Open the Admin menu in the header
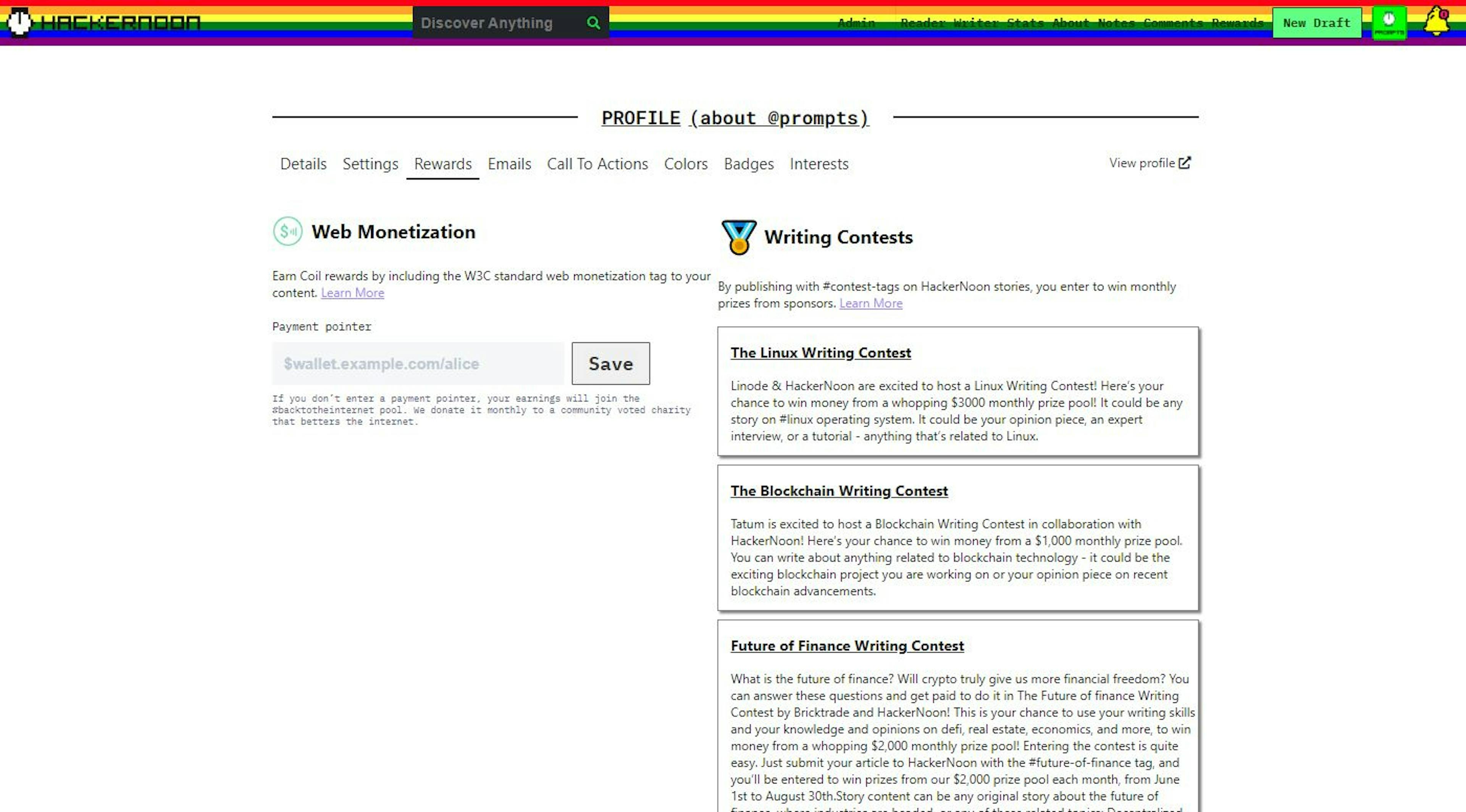The image size is (1466, 812). pyautogui.click(x=856, y=23)
